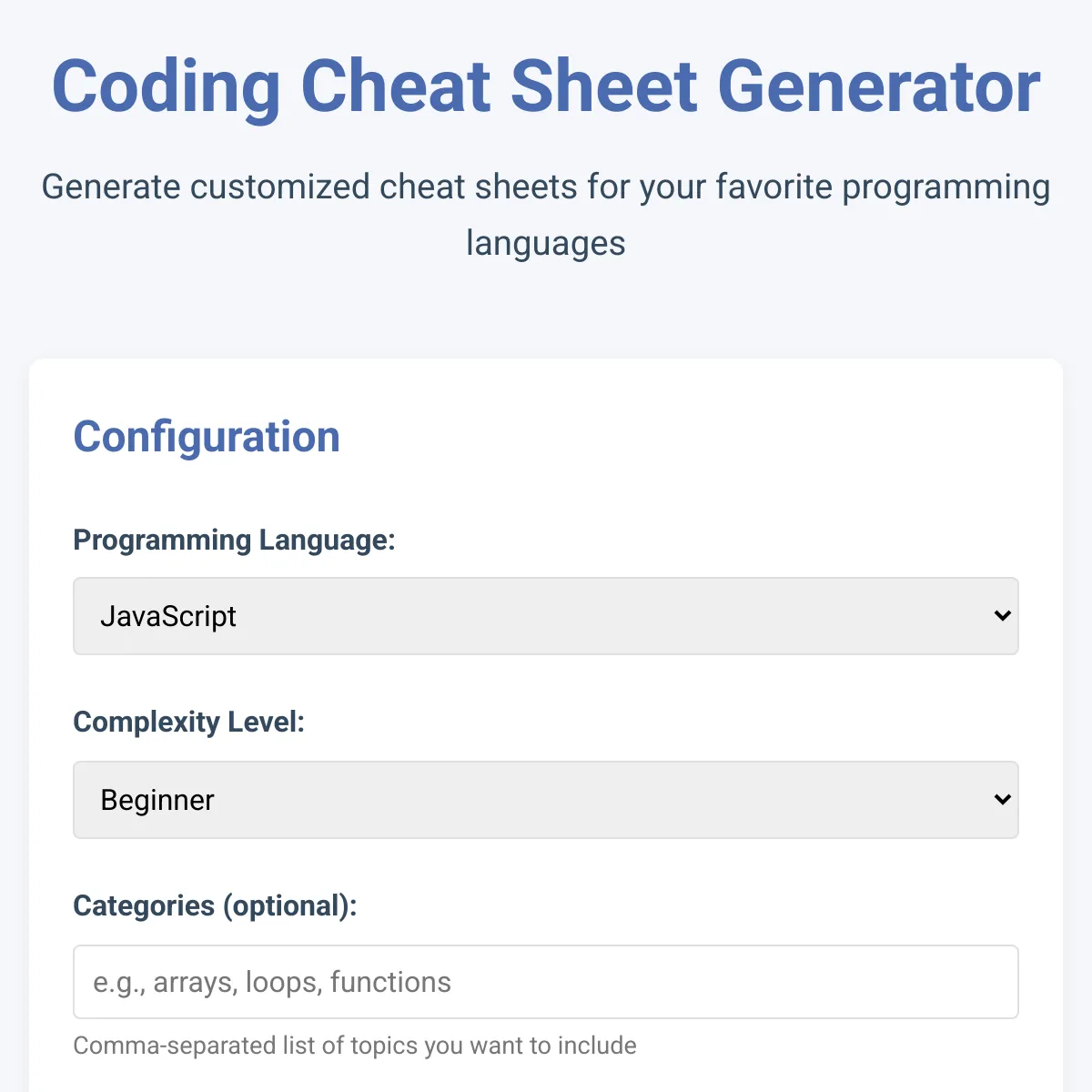Click the word 'optional' in the Categories label

pos(284,905)
